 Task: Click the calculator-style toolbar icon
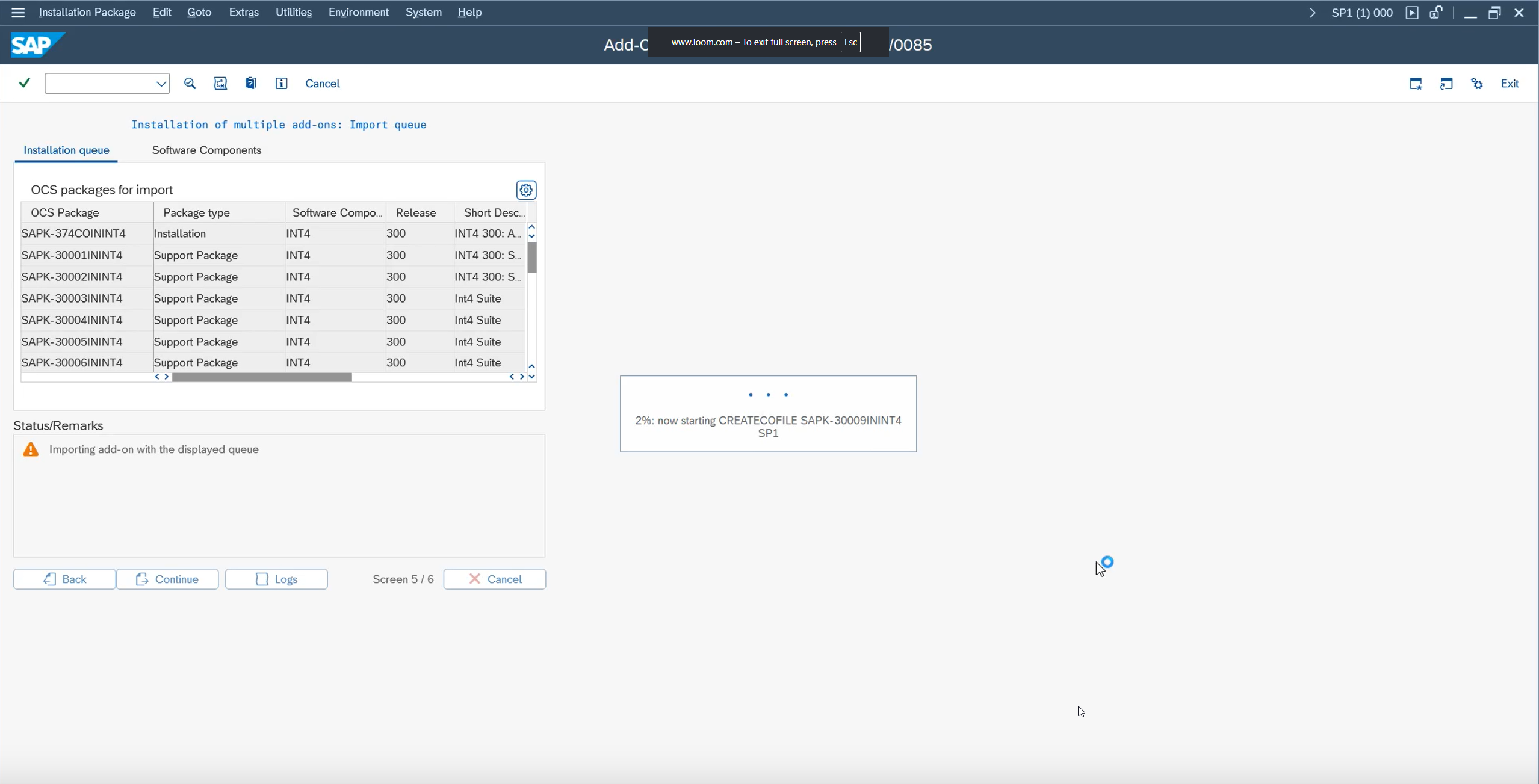220,84
